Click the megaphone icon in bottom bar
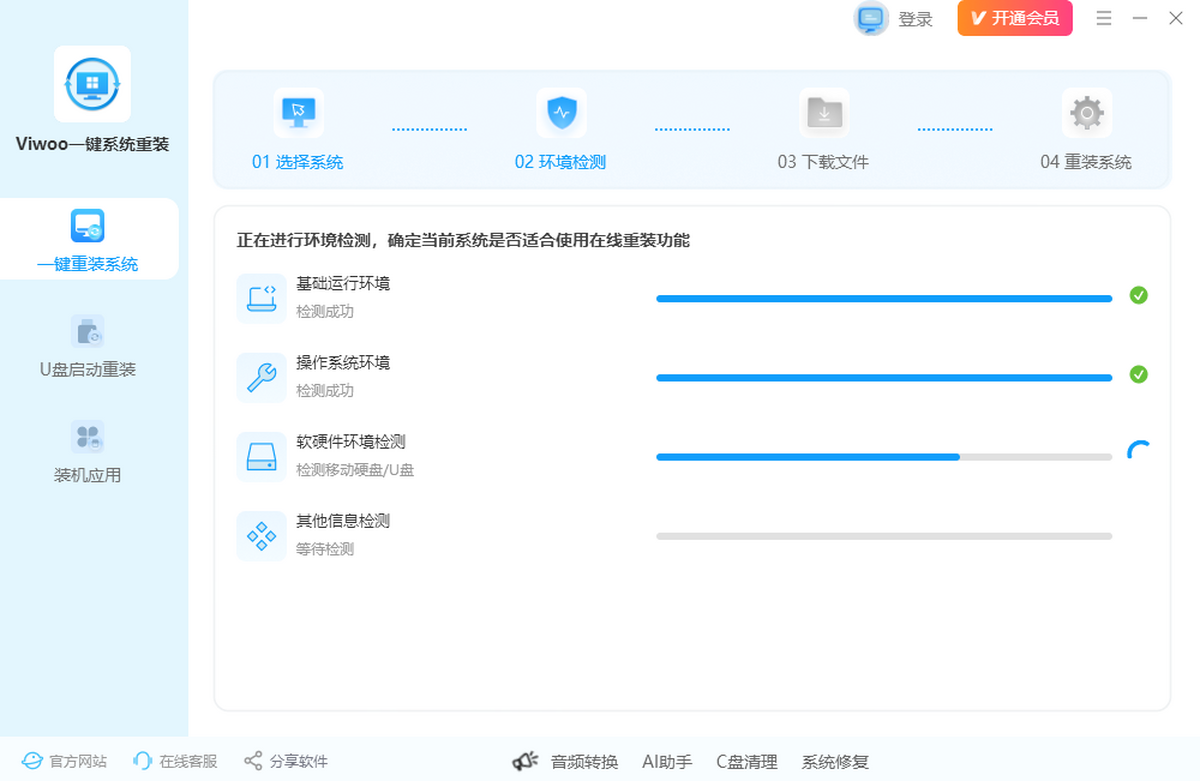This screenshot has width=1200, height=781. point(526,762)
